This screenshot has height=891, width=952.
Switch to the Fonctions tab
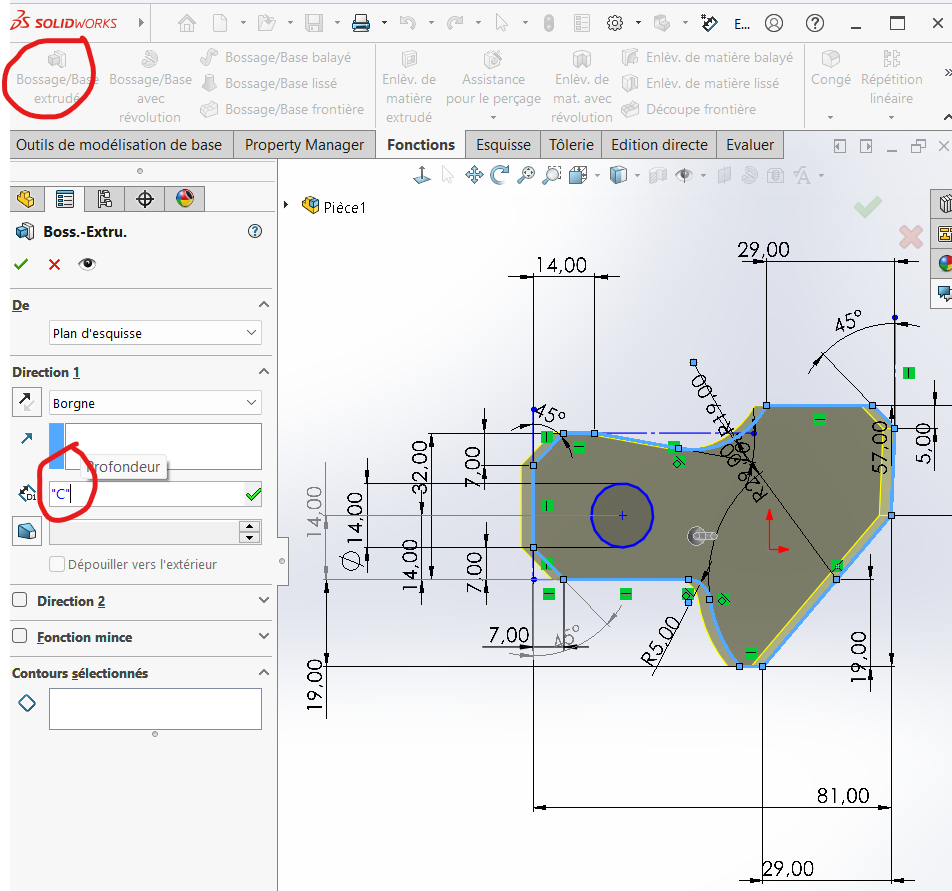(421, 145)
